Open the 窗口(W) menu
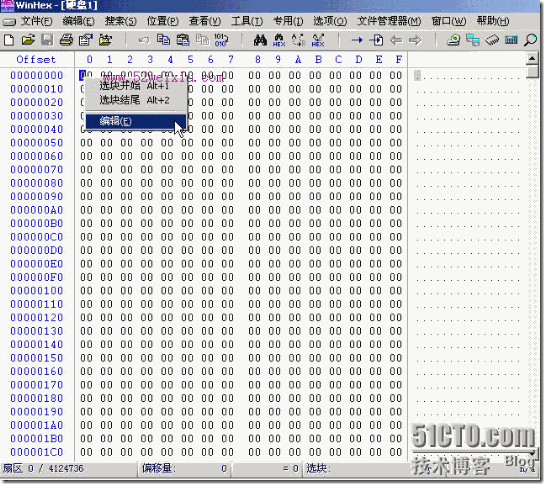The width and height of the screenshot is (544, 484). coord(449,21)
